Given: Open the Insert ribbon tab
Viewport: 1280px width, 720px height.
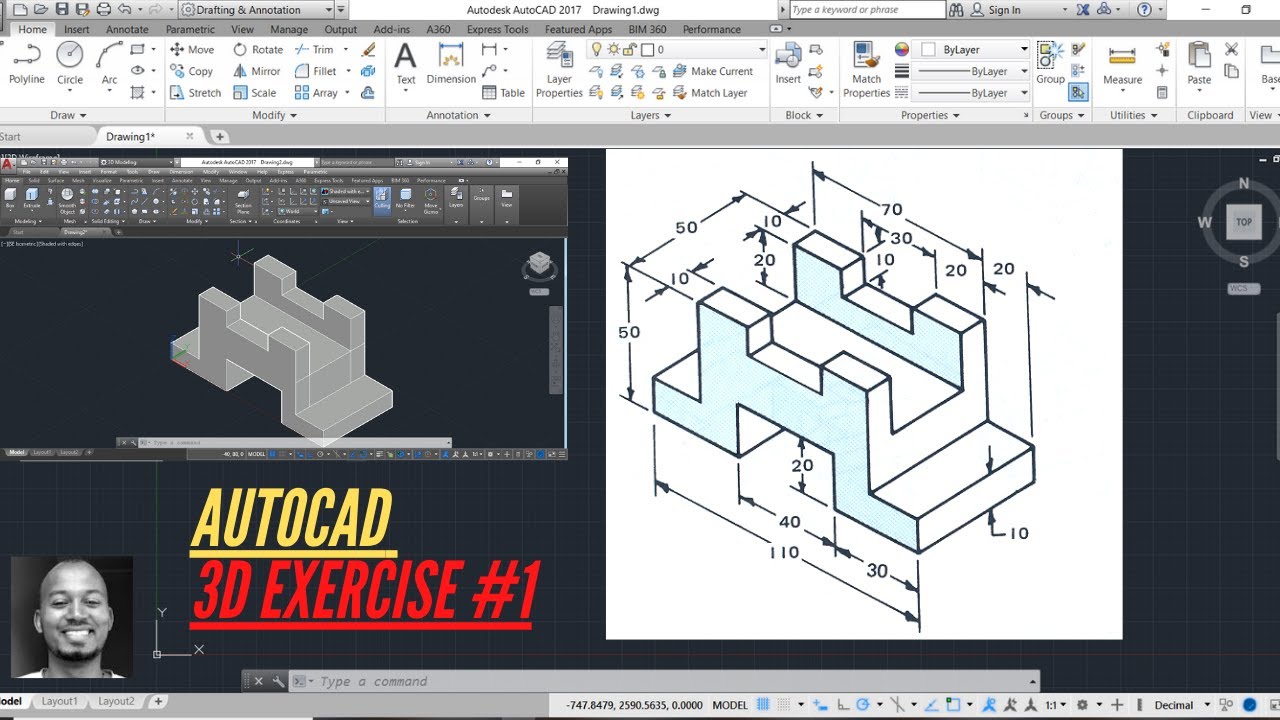Looking at the screenshot, I should (77, 29).
